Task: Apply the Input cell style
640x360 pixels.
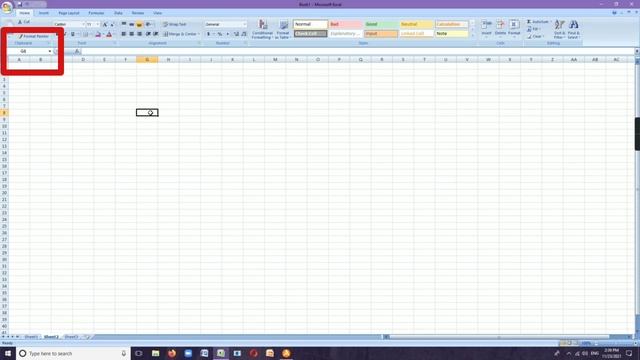Action: (380, 33)
